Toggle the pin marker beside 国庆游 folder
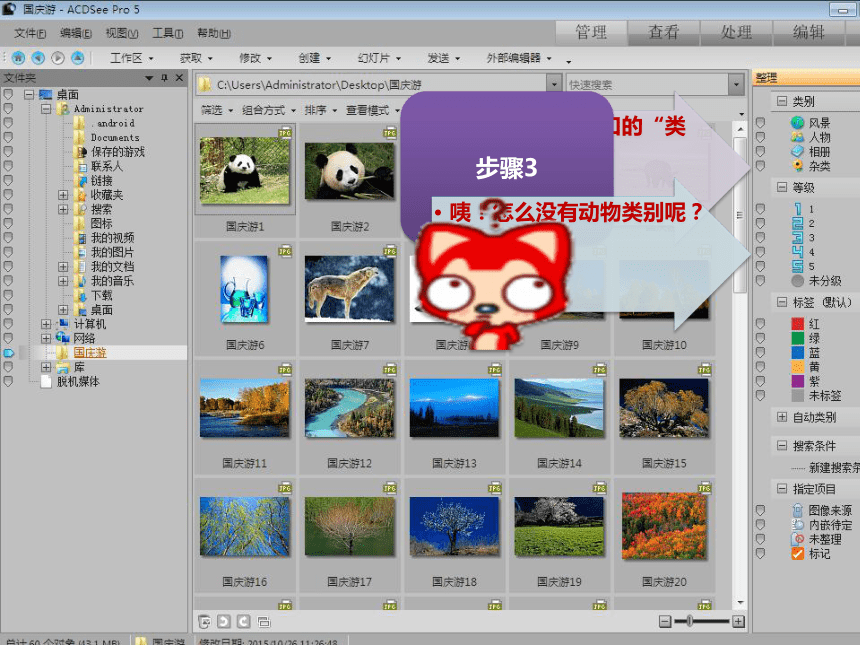The width and height of the screenshot is (860, 645). tap(8, 353)
